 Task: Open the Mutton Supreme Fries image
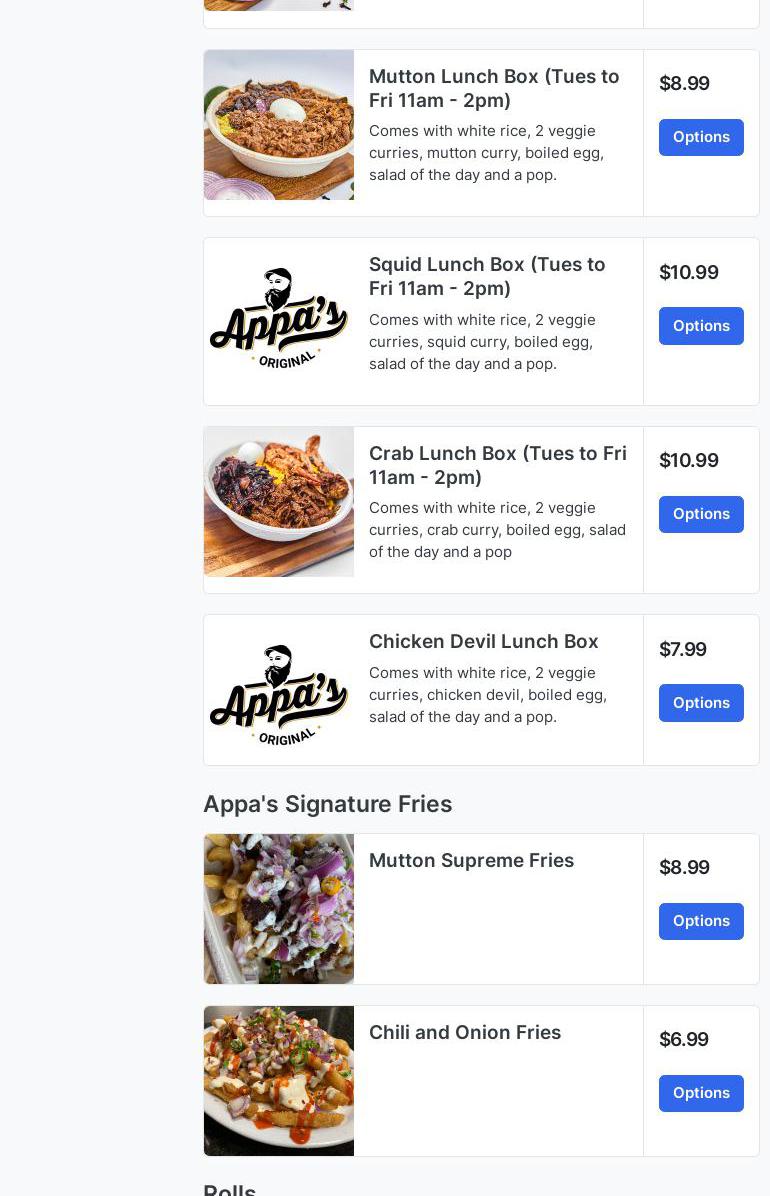(279, 909)
